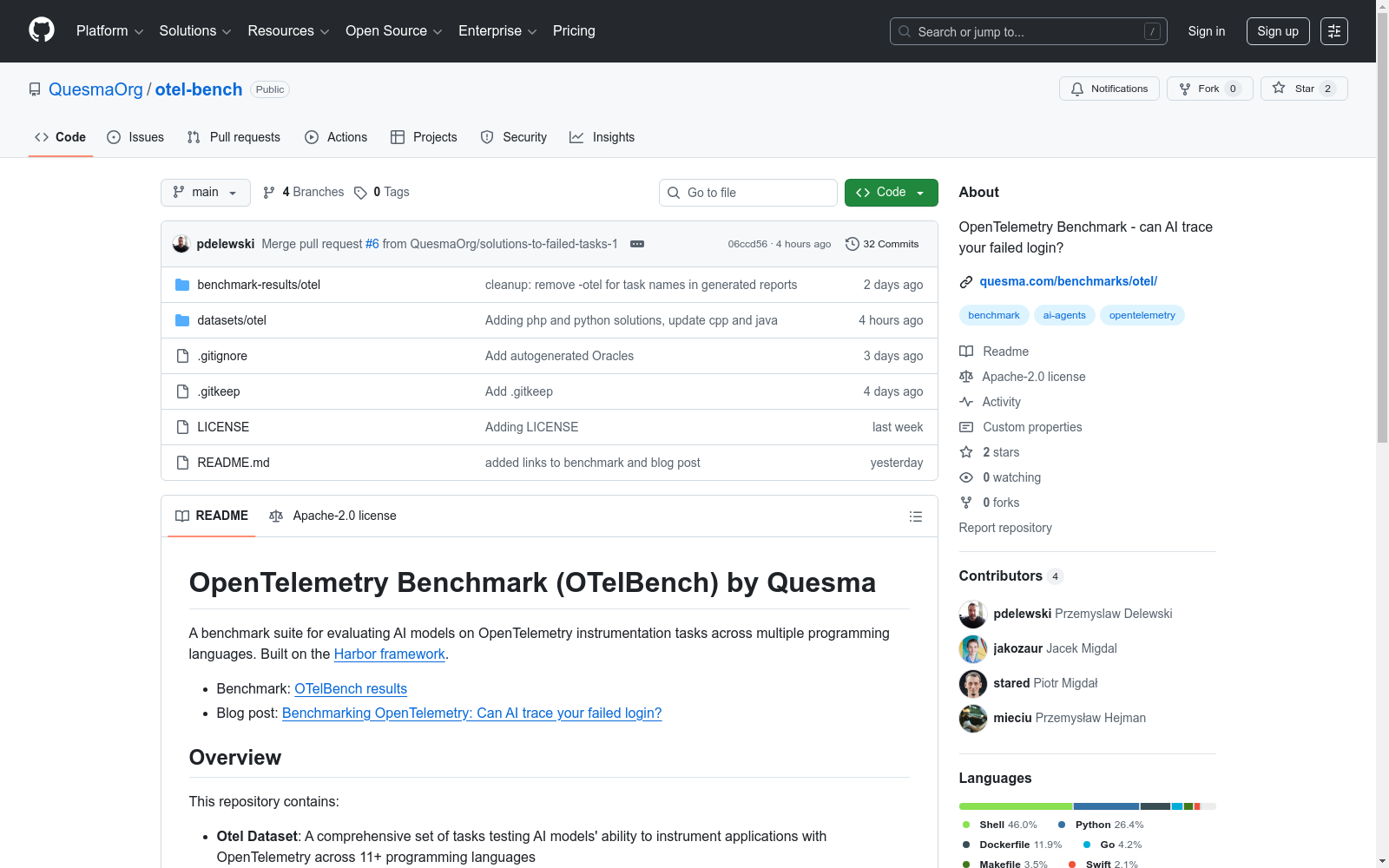Open the GitHub homepage logo
This screenshot has width=1389, height=868.
(x=42, y=30)
